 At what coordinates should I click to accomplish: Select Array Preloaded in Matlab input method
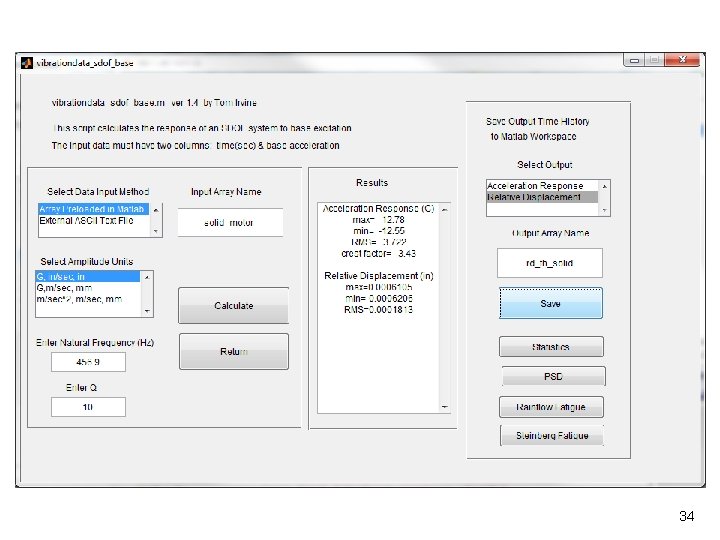tap(93, 209)
